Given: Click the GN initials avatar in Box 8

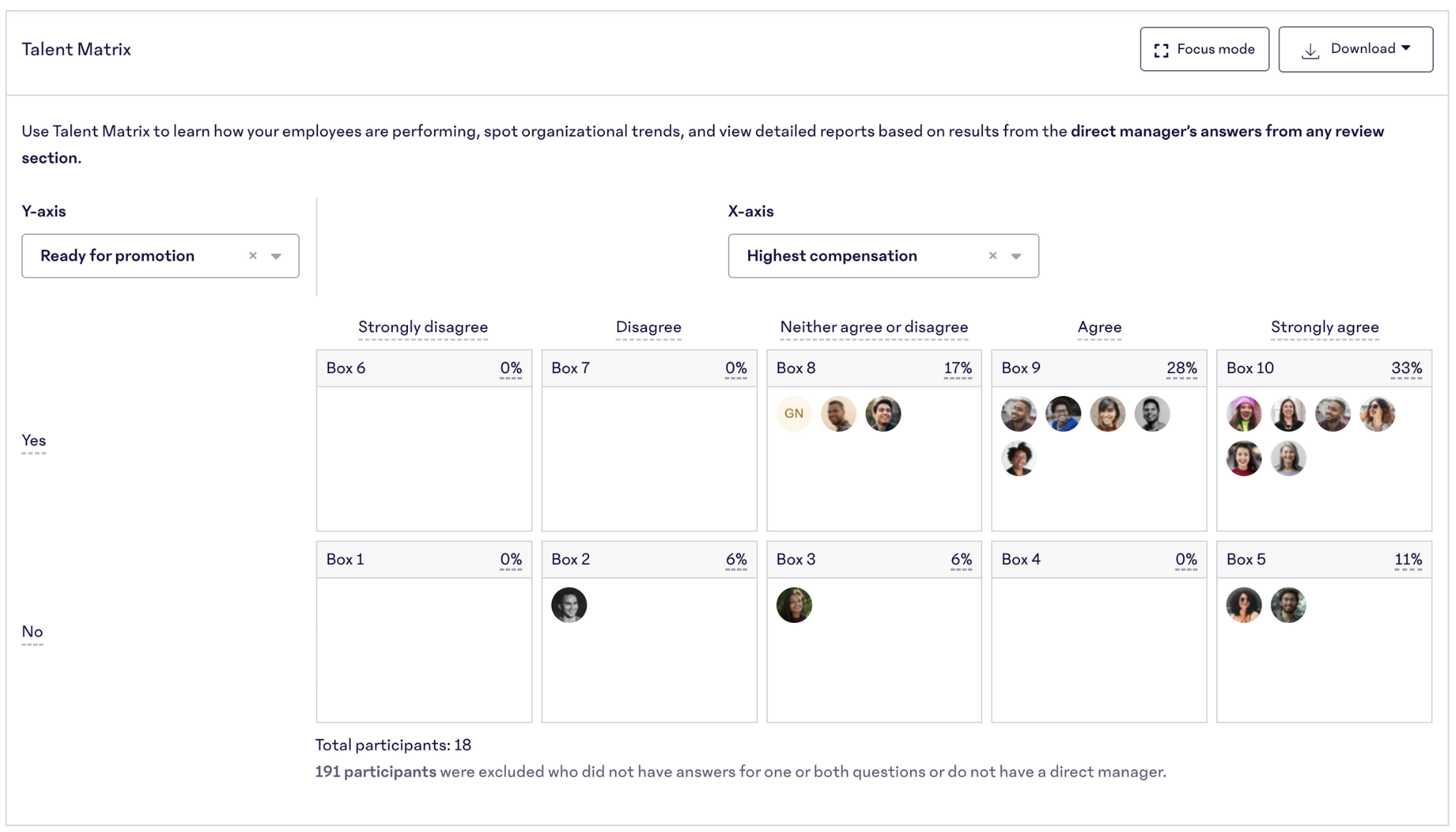Looking at the screenshot, I should click(794, 414).
